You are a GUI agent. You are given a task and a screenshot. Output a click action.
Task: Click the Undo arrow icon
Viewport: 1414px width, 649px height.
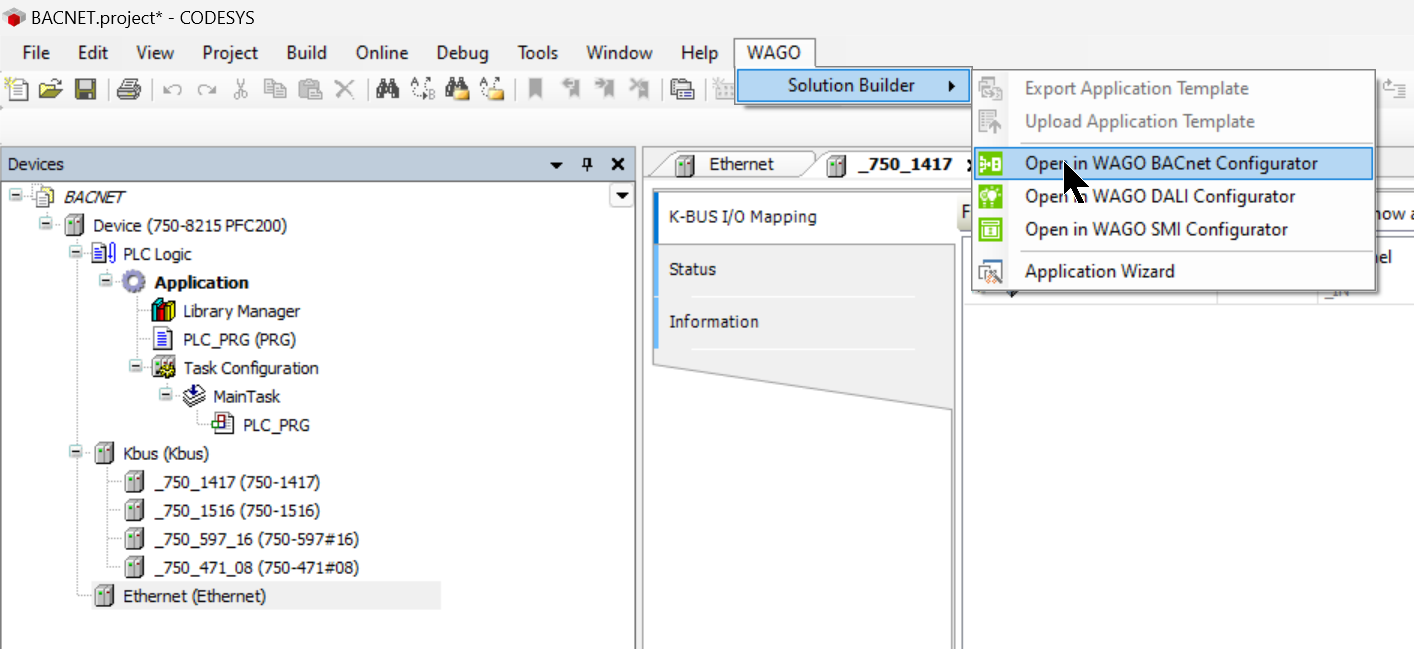point(172,90)
